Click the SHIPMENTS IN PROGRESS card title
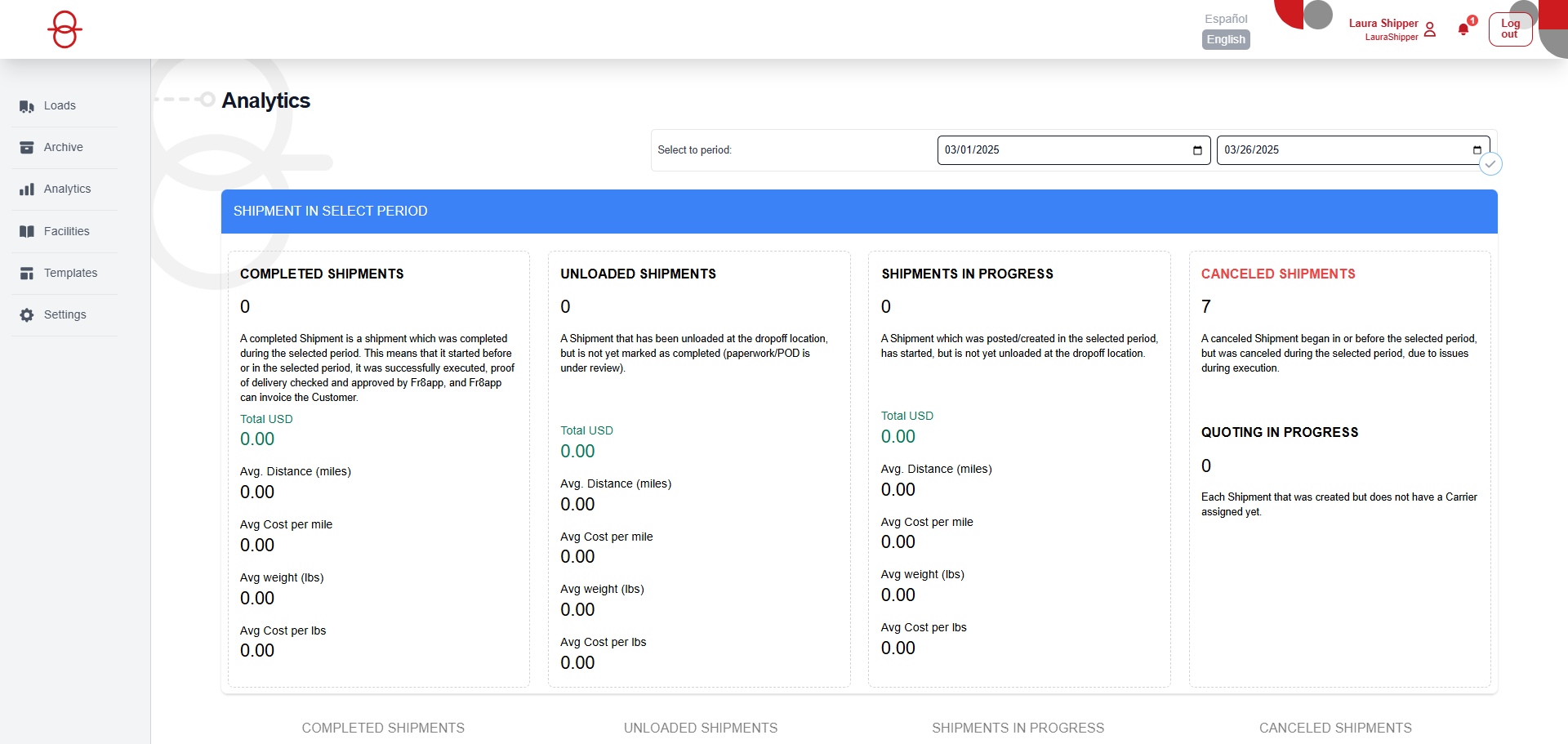Image resolution: width=1568 pixels, height=744 pixels. pos(967,274)
